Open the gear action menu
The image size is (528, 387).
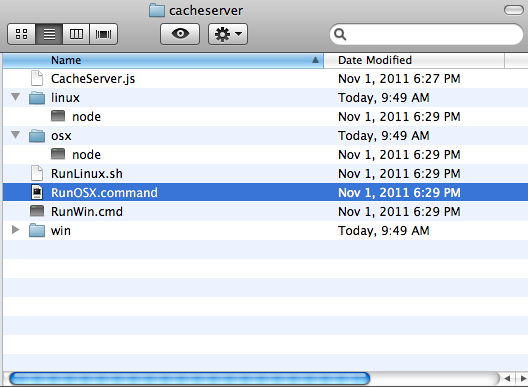[x=228, y=34]
